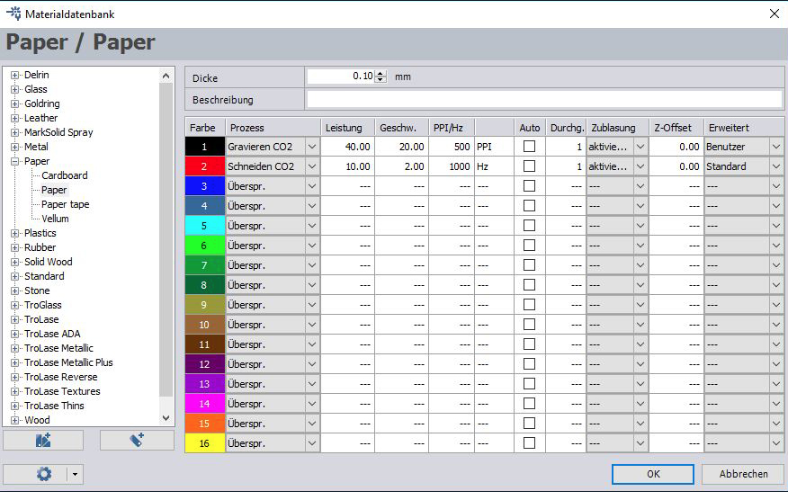Enable Auto checkbox for color 1 row
Viewport: 788px width, 492px height.
529,147
